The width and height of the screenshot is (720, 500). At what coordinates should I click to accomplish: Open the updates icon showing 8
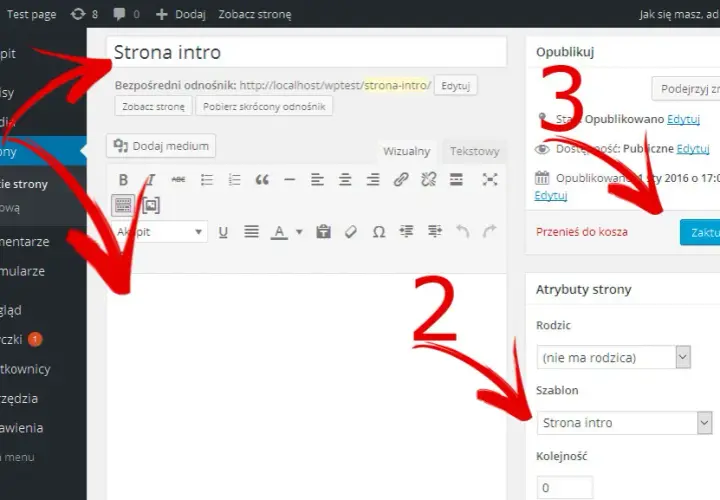[x=84, y=14]
